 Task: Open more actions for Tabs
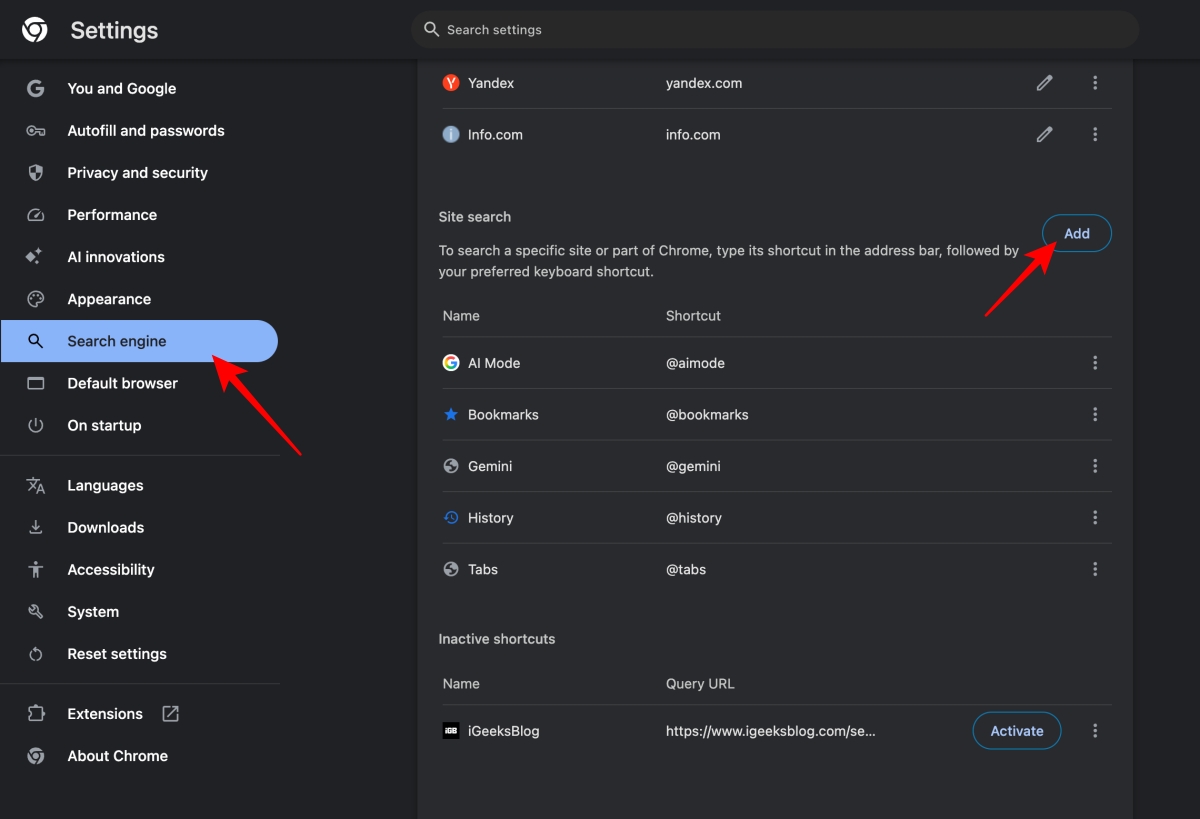(1095, 569)
